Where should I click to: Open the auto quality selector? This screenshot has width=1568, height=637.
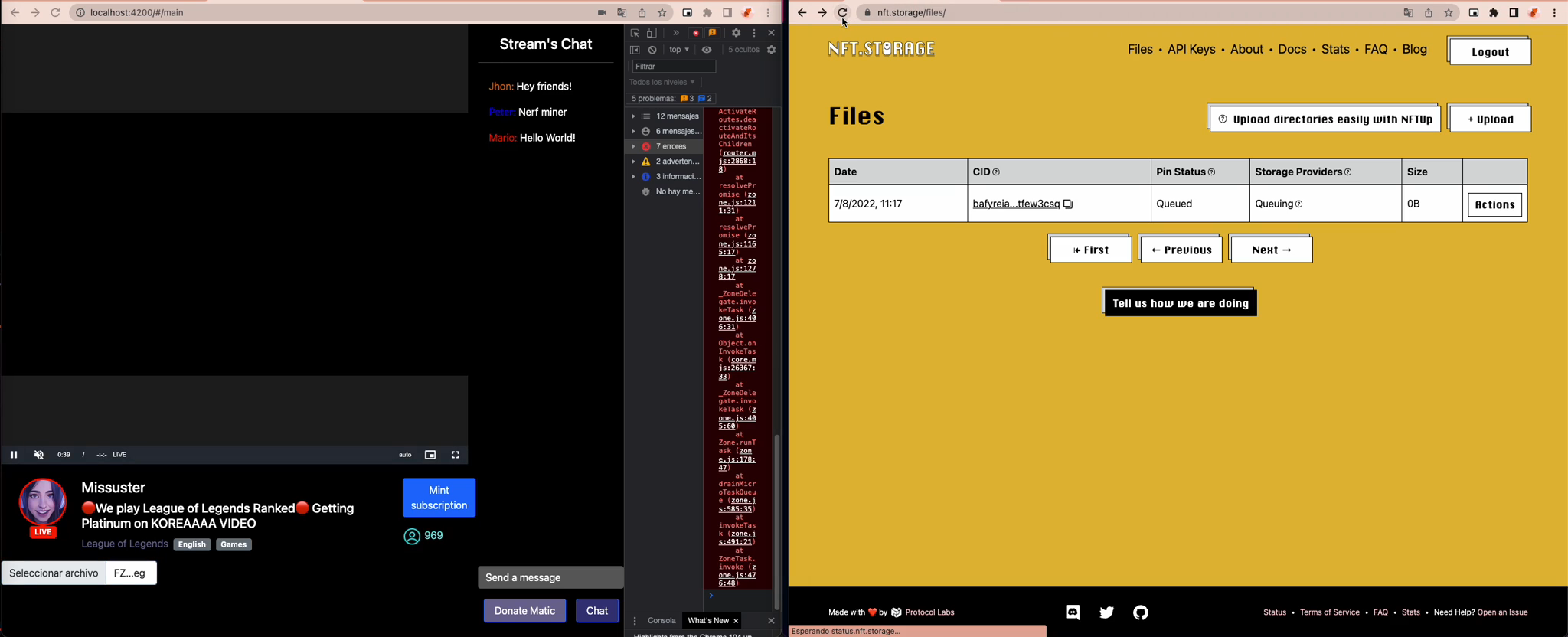(x=405, y=455)
